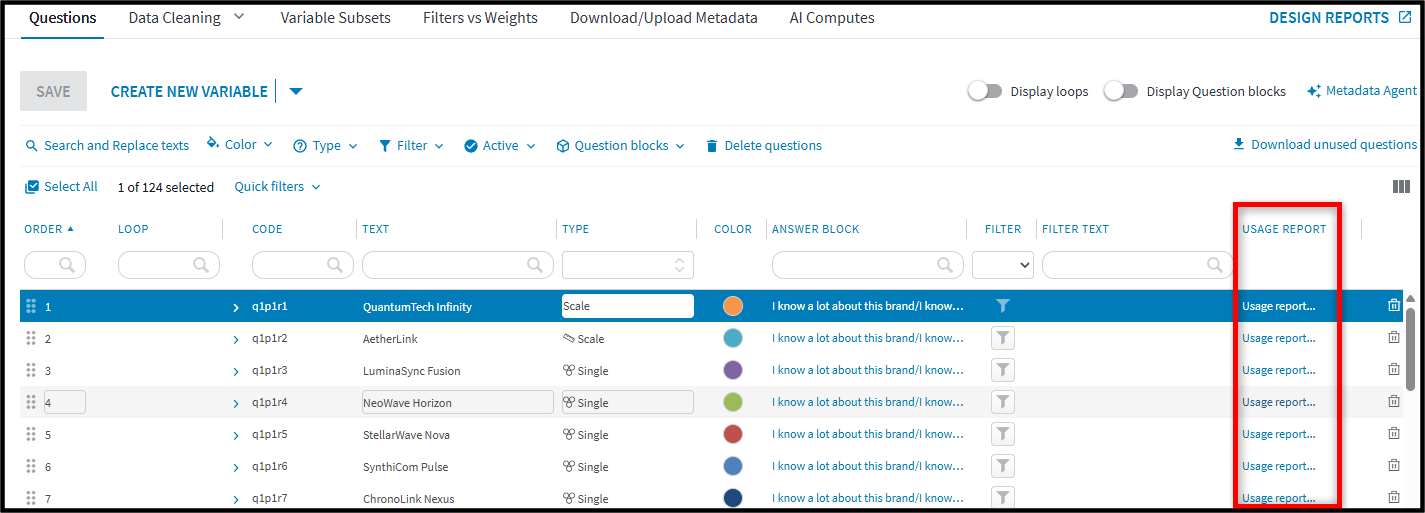
Task: Open Usage report link for AetherLink
Action: pos(1279,338)
